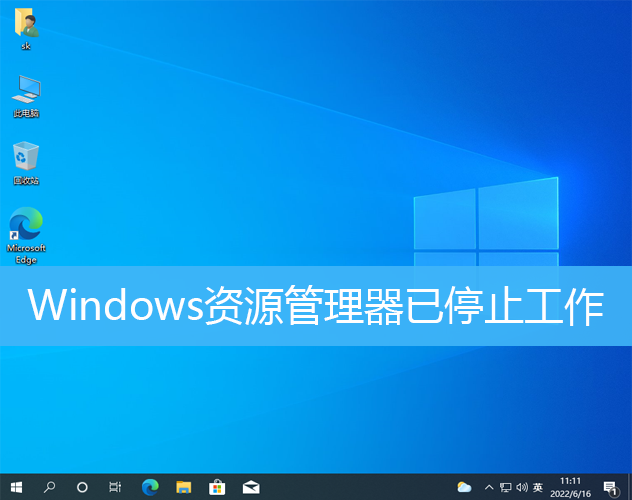Switch input language via 英 indicator
The width and height of the screenshot is (632, 500).
pos(537,487)
